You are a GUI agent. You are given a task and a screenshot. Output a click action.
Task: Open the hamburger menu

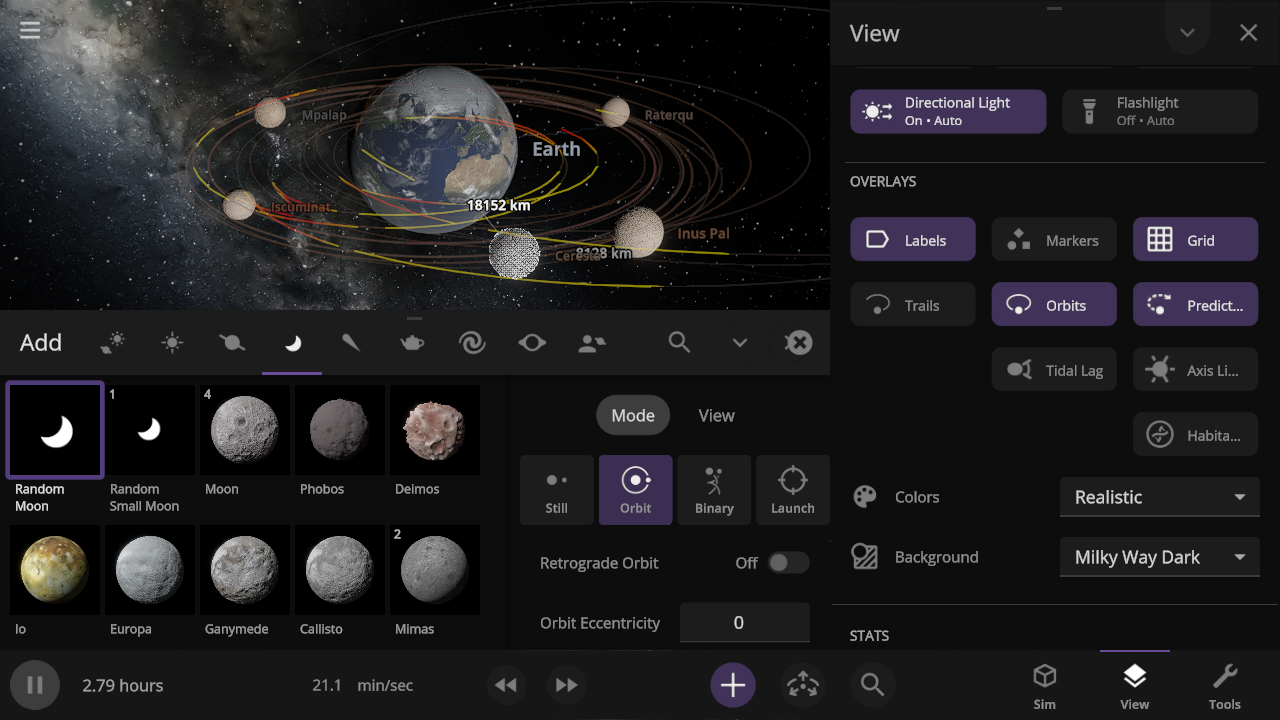(x=30, y=30)
